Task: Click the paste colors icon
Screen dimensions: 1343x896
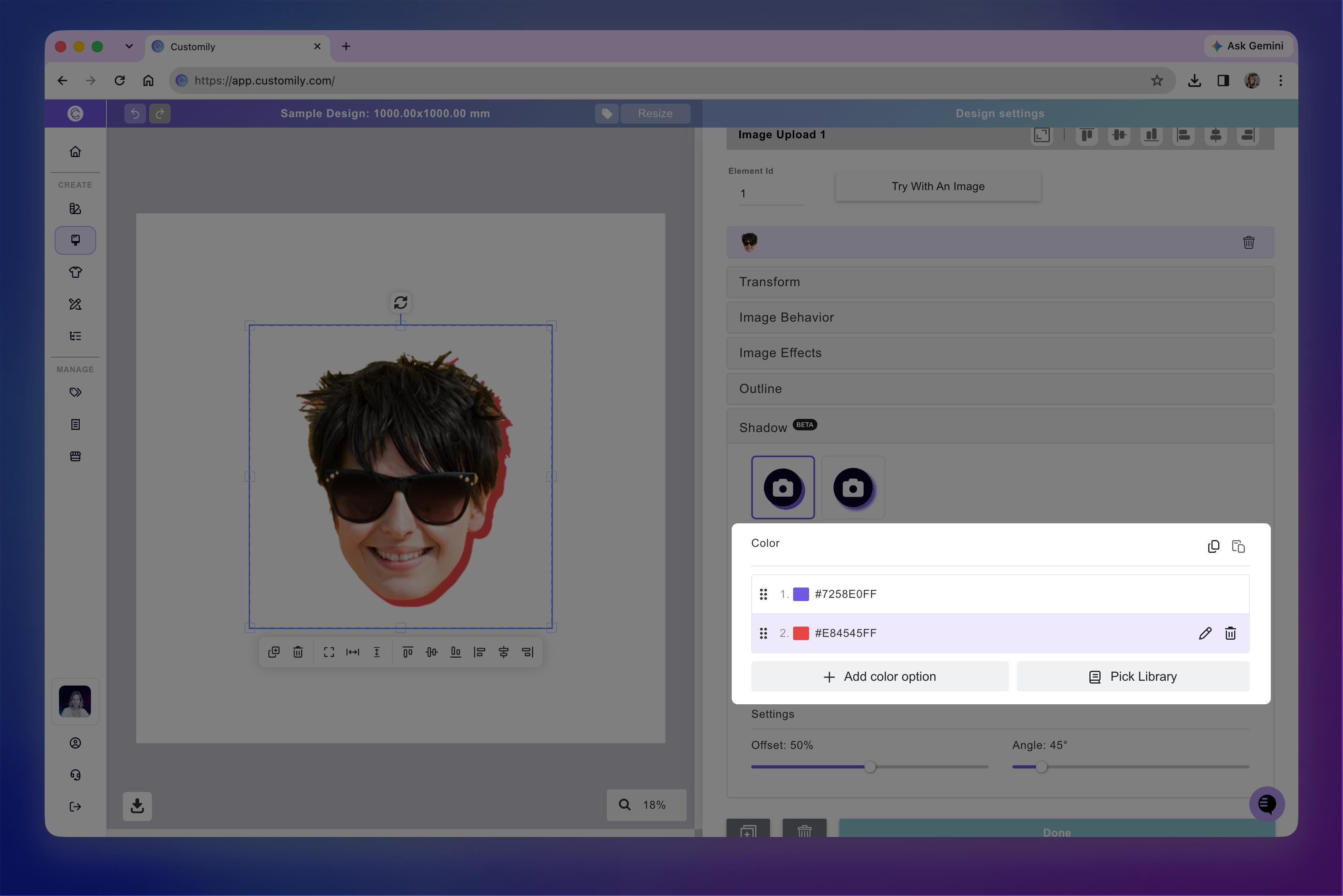Action: pyautogui.click(x=1239, y=546)
